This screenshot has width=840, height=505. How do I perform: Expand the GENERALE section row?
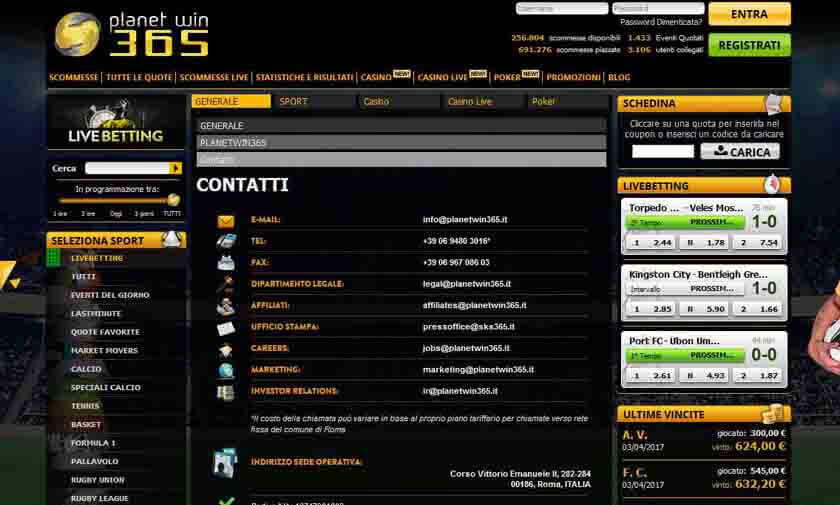tap(401, 125)
